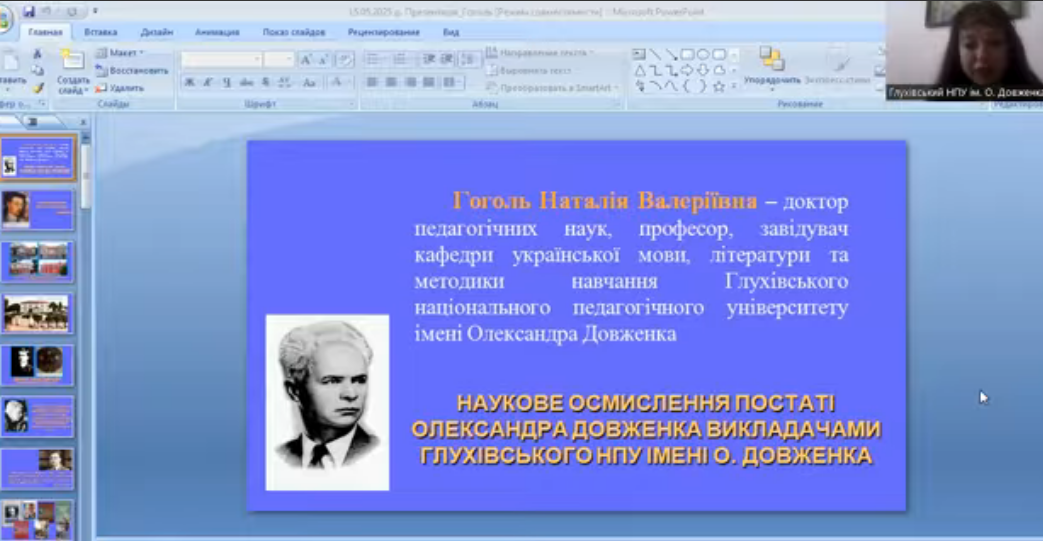Click the Создать слайд button

coord(73,71)
